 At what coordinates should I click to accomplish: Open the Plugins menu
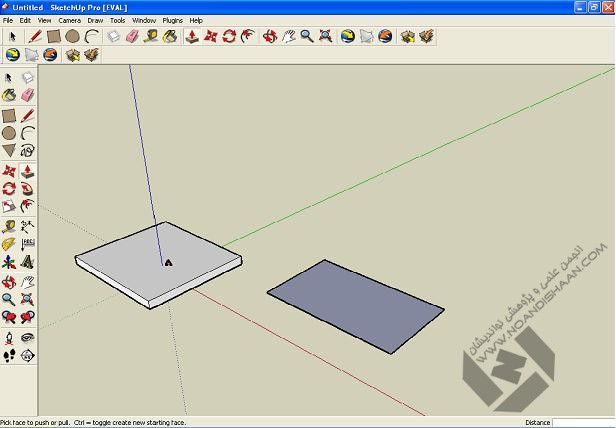(x=173, y=20)
